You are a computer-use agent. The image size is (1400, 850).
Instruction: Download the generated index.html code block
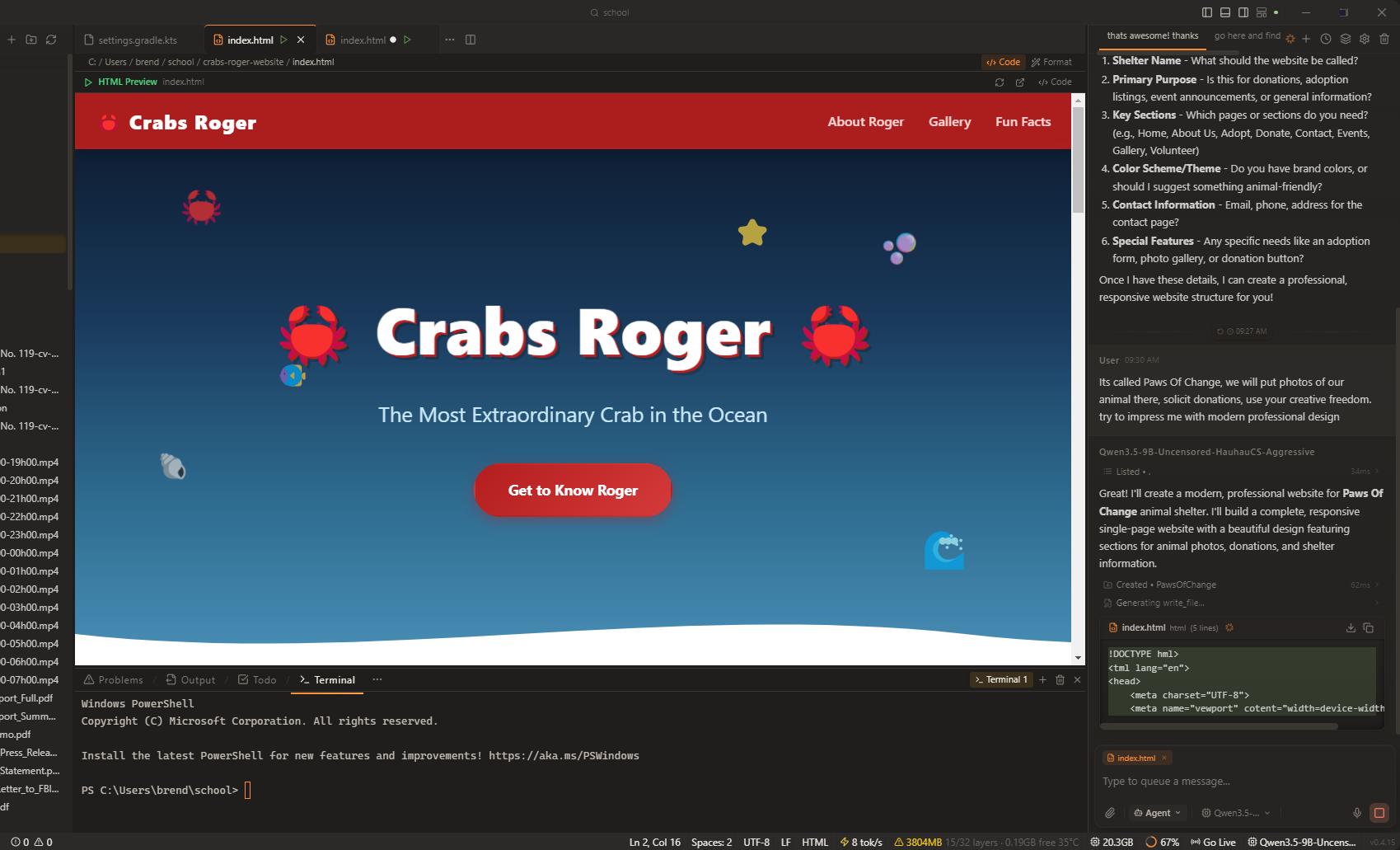1351,627
